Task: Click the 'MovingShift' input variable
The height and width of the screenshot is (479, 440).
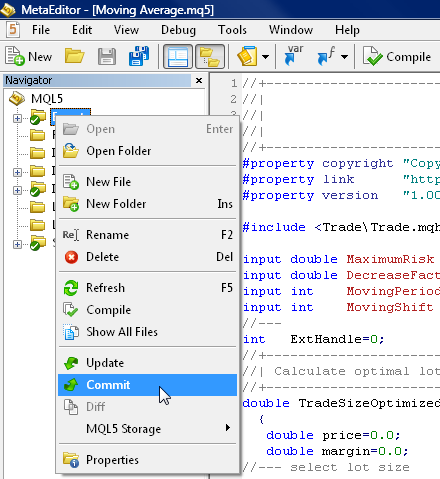Action: 390,307
